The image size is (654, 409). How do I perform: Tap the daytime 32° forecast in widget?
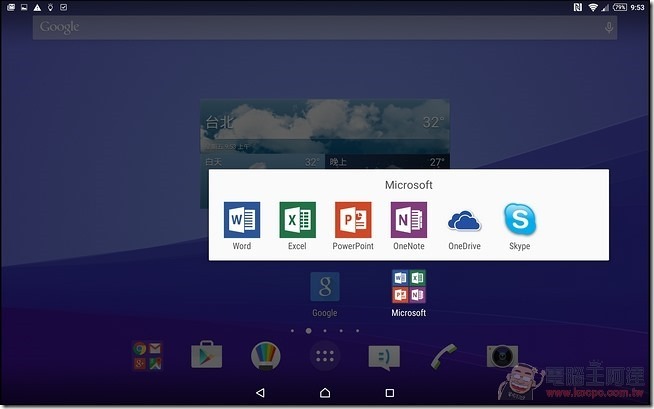[263, 162]
